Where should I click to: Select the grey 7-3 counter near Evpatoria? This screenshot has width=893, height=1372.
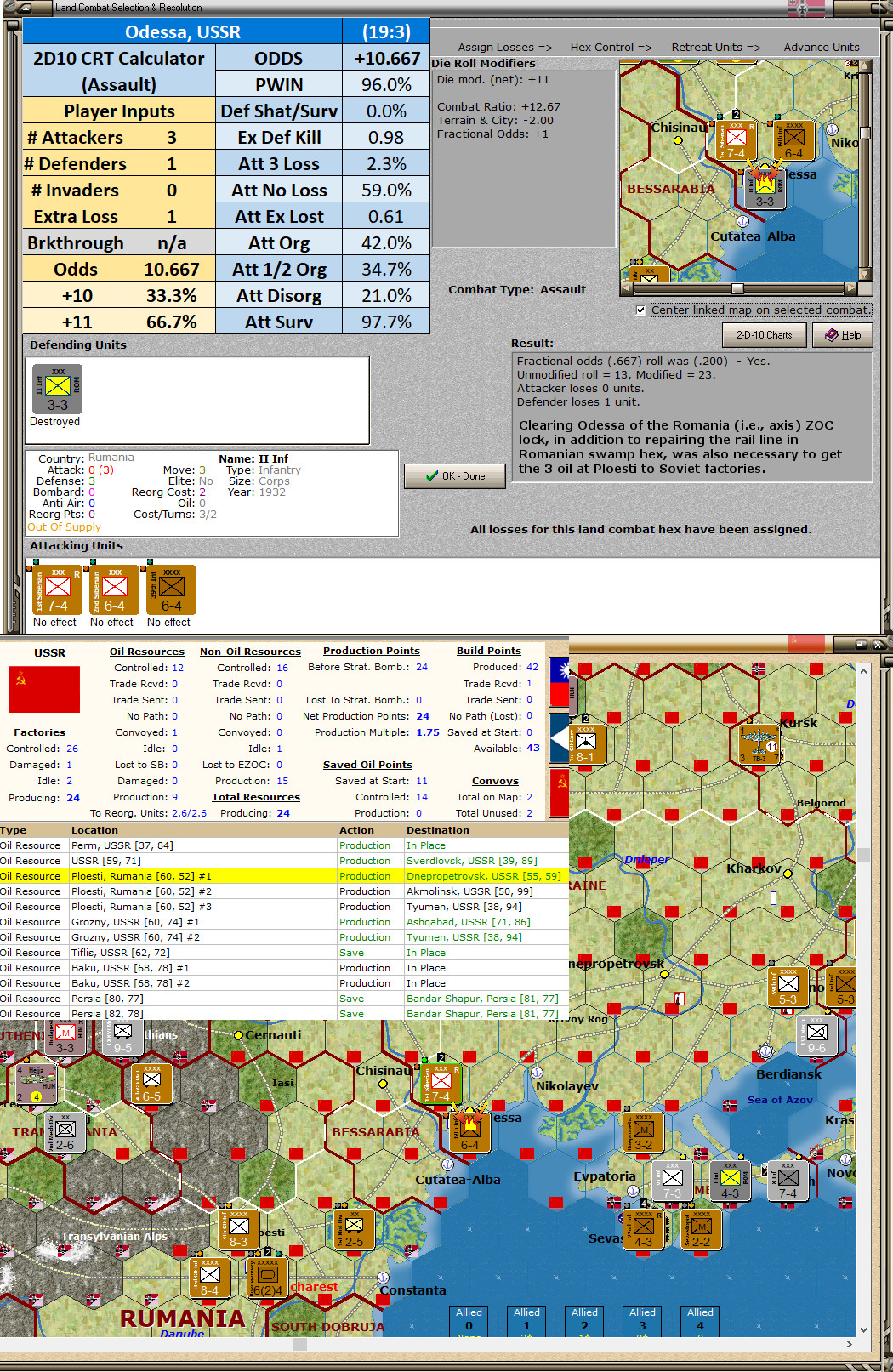[x=672, y=1180]
